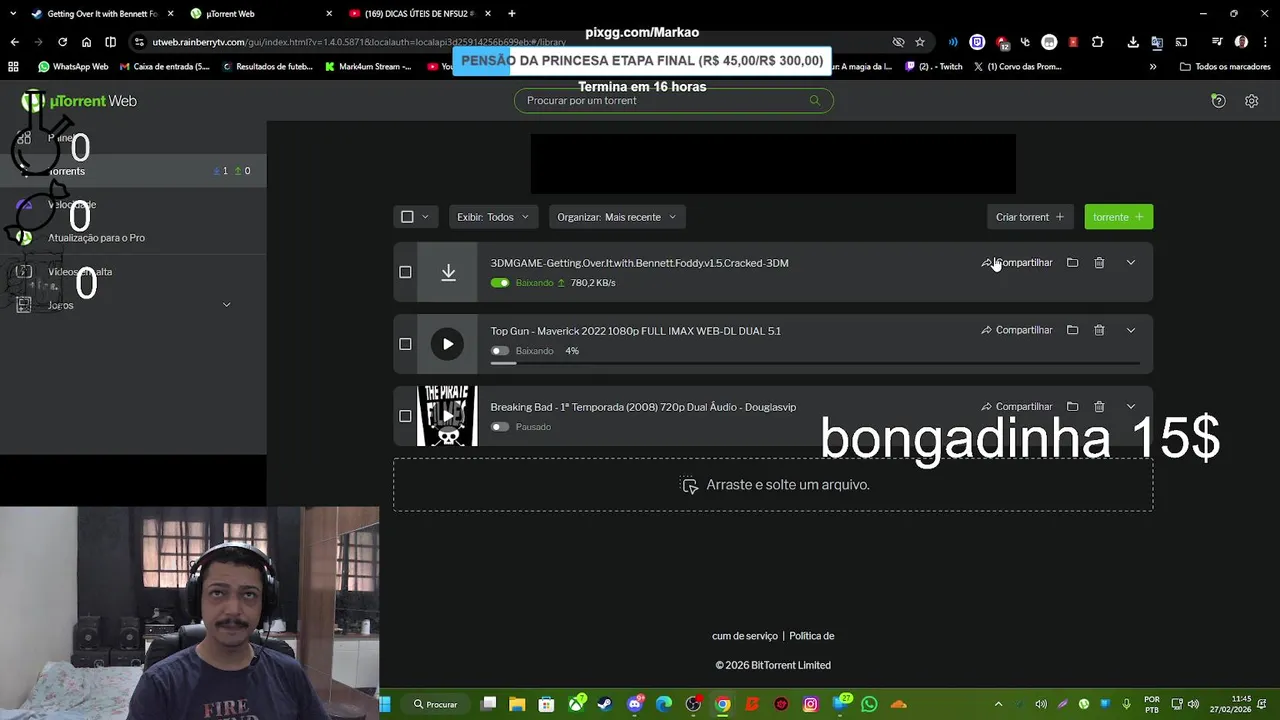This screenshot has width=1280, height=720.
Task: Open WhatsApp from the taskbar
Action: pyautogui.click(x=869, y=704)
